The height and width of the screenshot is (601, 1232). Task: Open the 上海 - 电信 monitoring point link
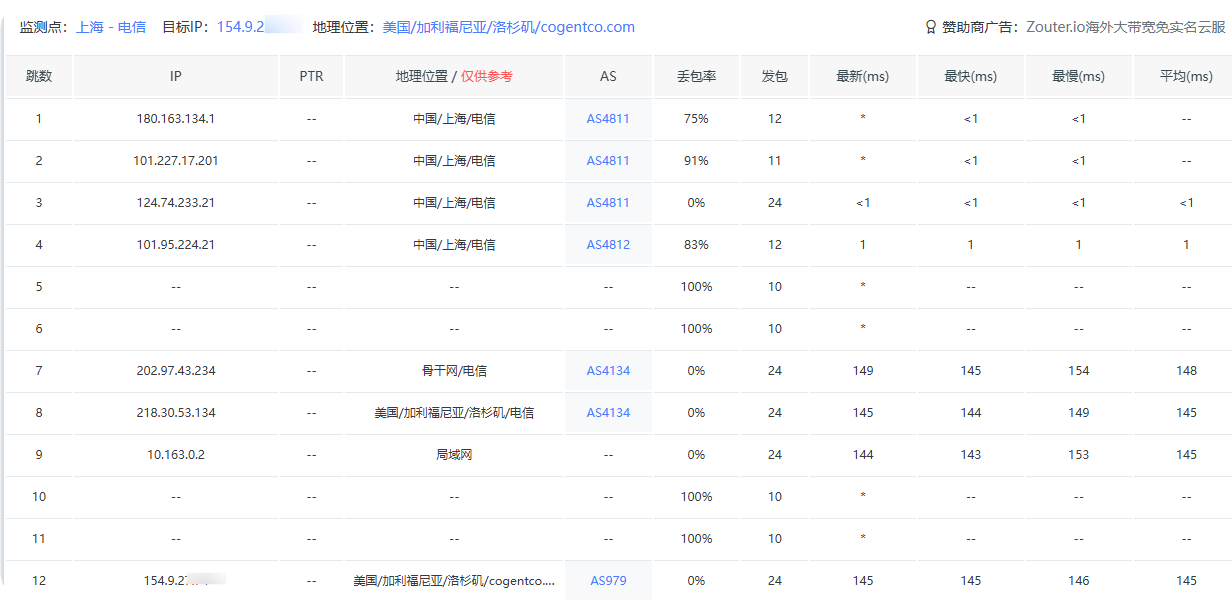coord(111,27)
